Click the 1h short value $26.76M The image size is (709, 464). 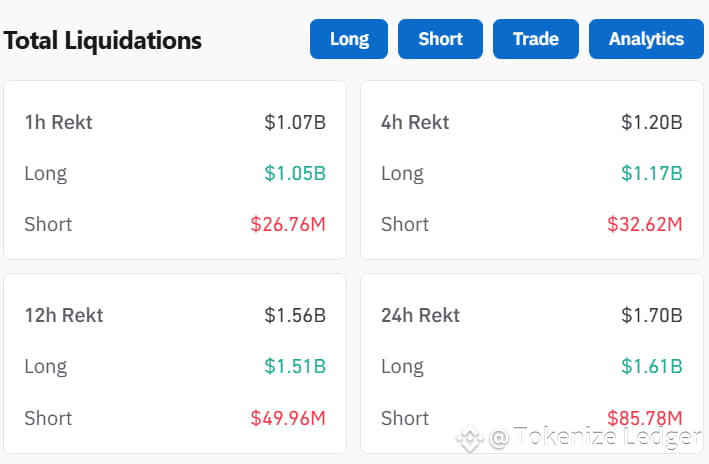[288, 224]
